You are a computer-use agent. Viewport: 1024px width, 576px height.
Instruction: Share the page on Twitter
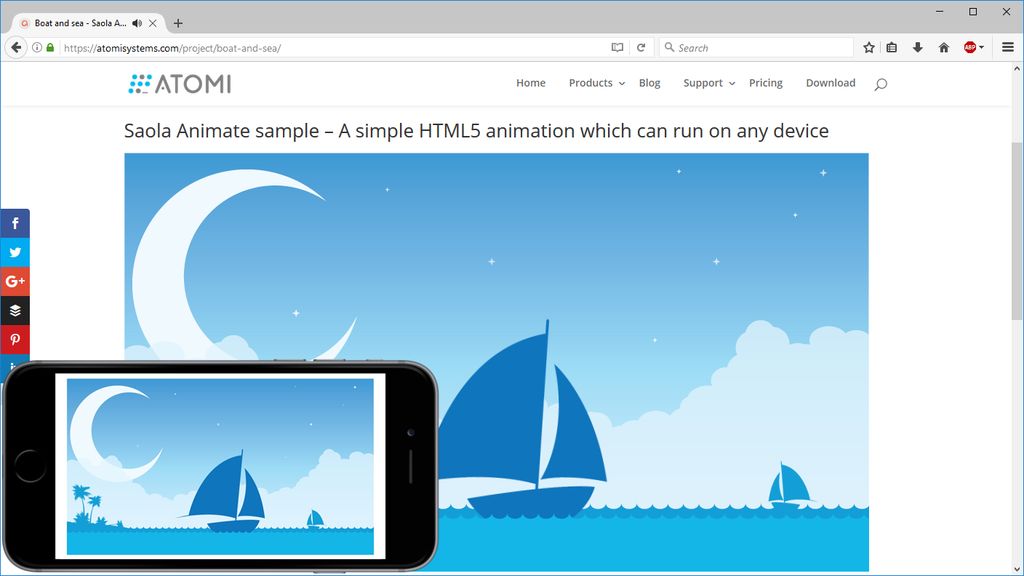pyautogui.click(x=14, y=252)
